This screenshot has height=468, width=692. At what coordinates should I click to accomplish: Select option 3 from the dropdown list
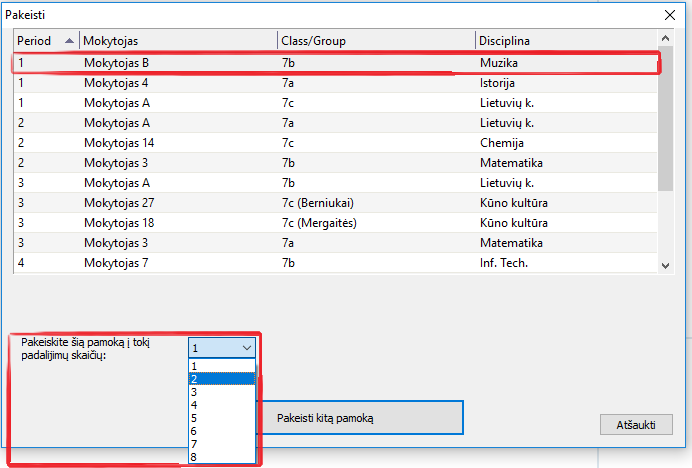coord(222,392)
